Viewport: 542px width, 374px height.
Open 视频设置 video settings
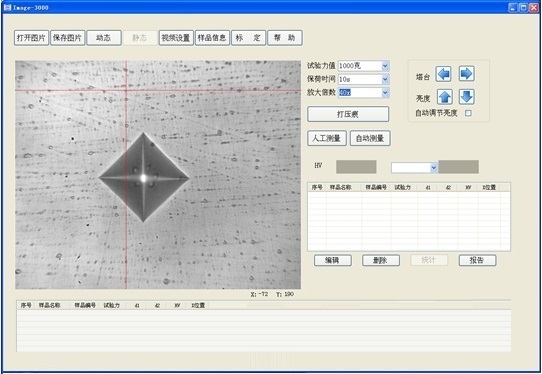(176, 38)
